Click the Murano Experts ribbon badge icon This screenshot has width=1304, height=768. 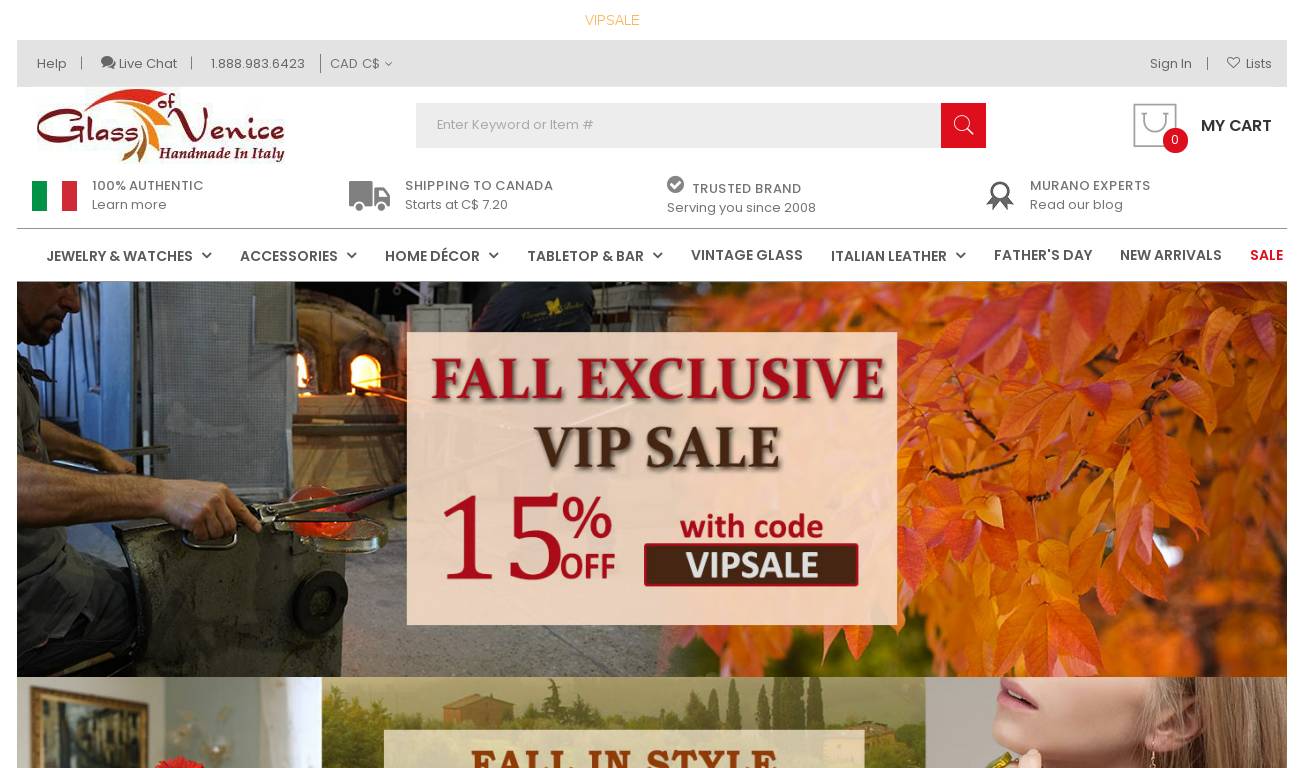click(1000, 195)
